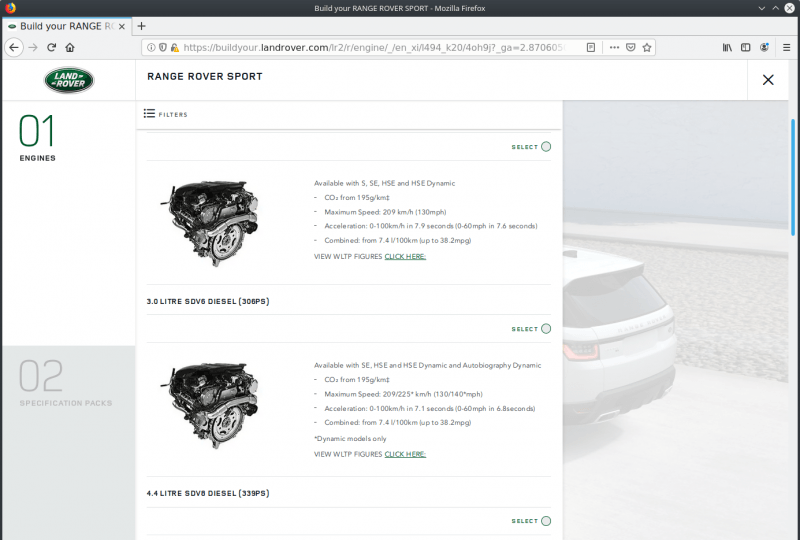Switch to Build your RANGE ROVER tab

coord(66,27)
